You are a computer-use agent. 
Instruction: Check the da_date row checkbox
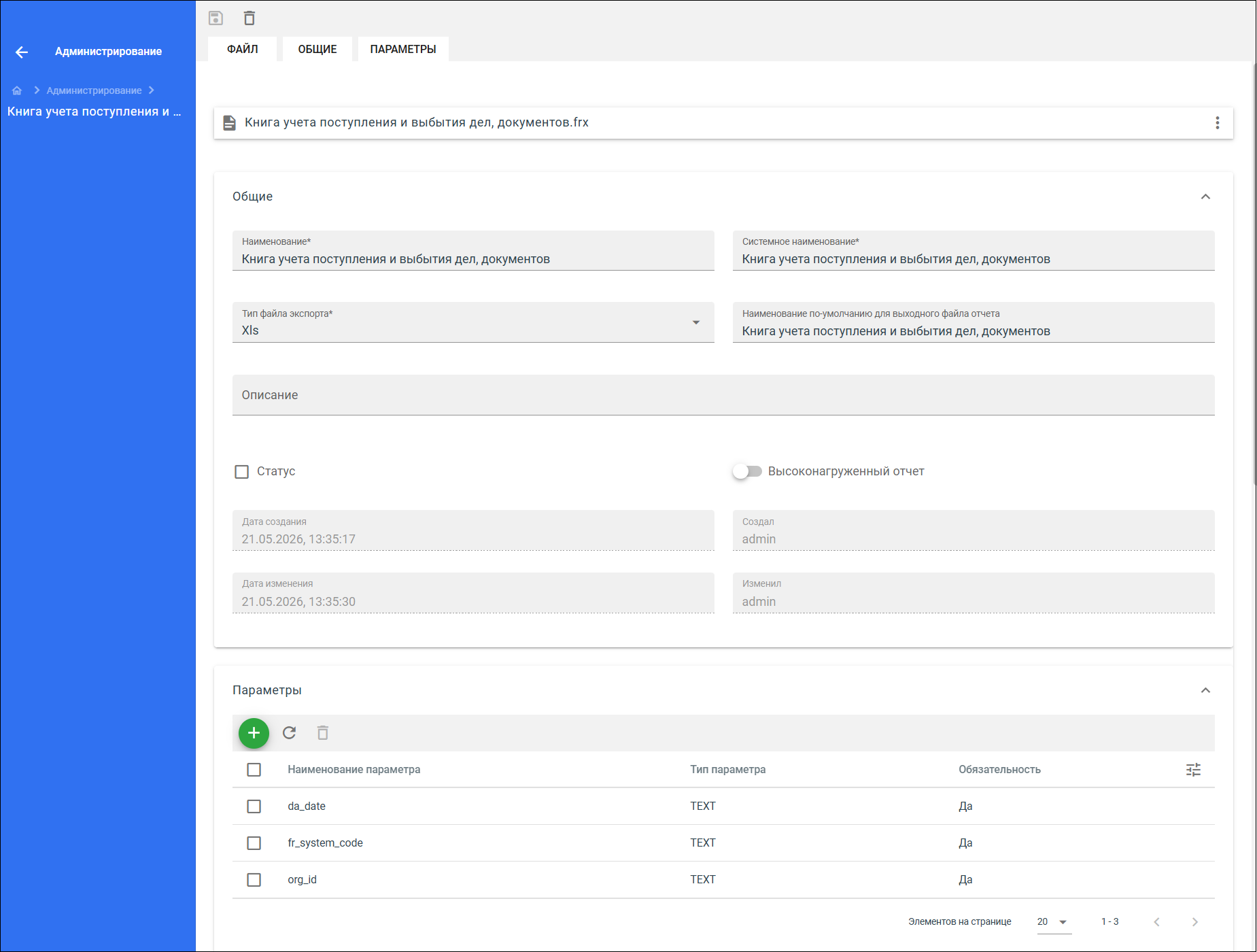(254, 806)
